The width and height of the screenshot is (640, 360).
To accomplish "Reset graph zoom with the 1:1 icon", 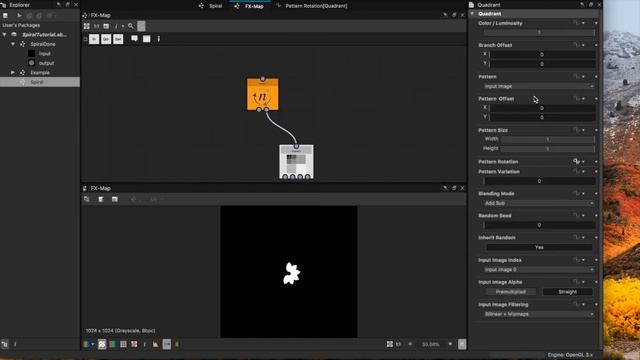I will [x=96, y=26].
